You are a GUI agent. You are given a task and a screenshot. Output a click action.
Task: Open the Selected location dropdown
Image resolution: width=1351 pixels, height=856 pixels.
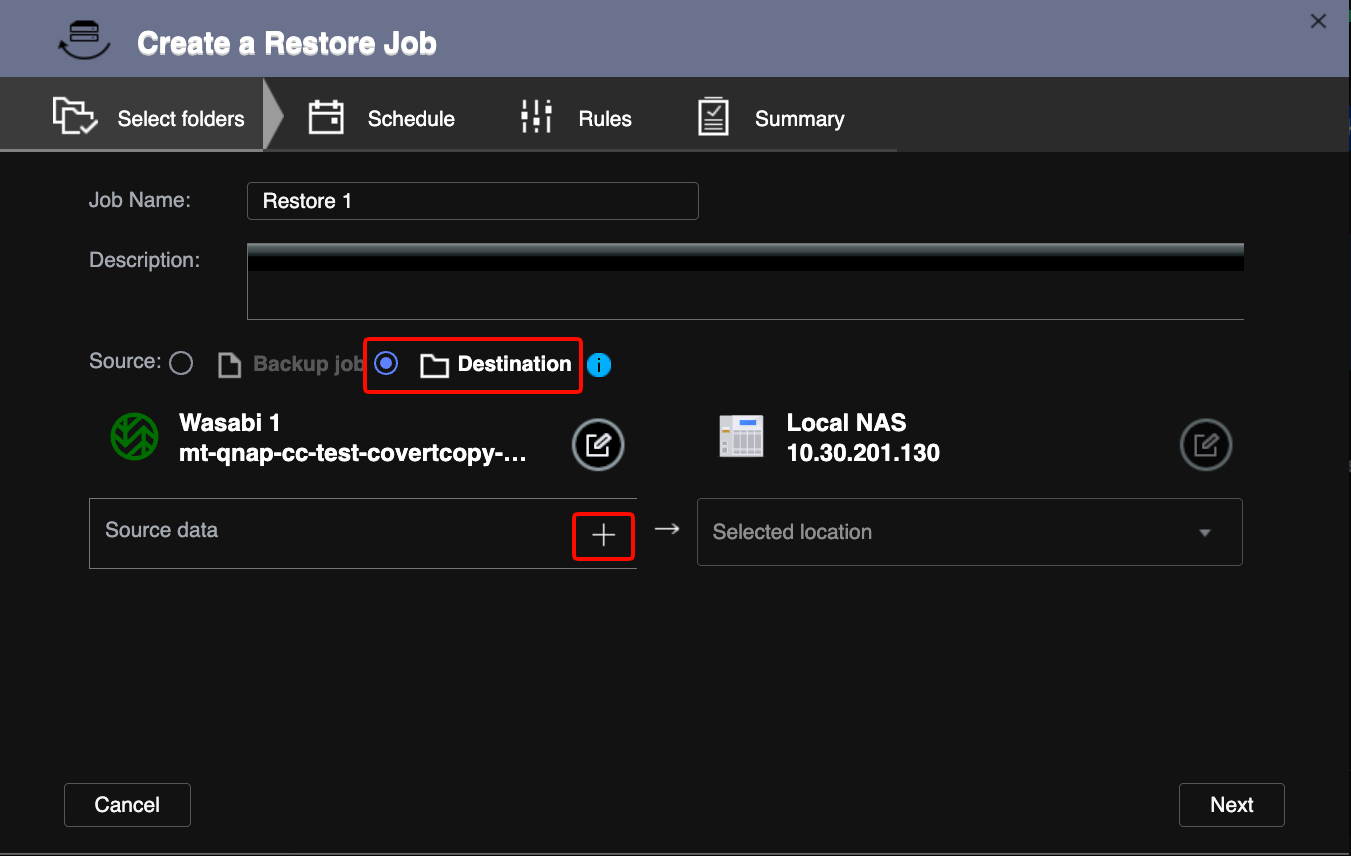pyautogui.click(x=969, y=532)
